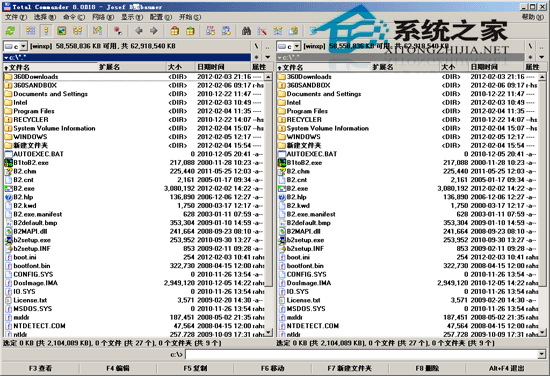This screenshot has height=376, width=550.
Task: Click the F4 编辑 edit button
Action: pos(118,368)
